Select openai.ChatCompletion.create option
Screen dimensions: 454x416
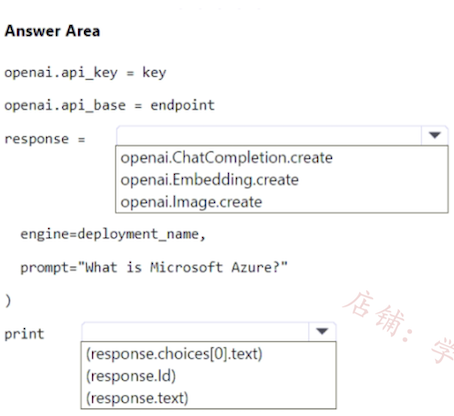227,157
